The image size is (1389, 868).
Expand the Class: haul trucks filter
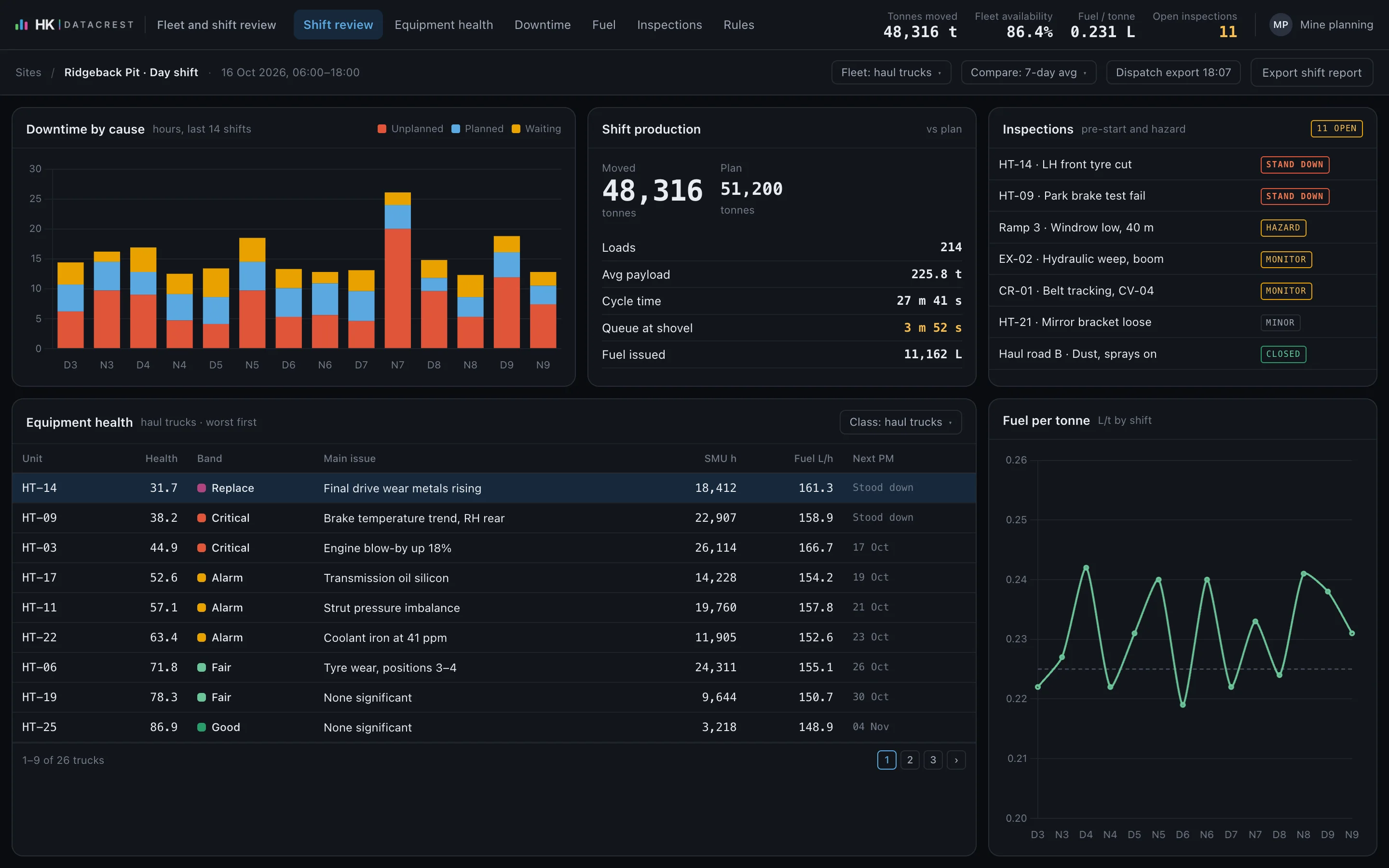point(900,422)
